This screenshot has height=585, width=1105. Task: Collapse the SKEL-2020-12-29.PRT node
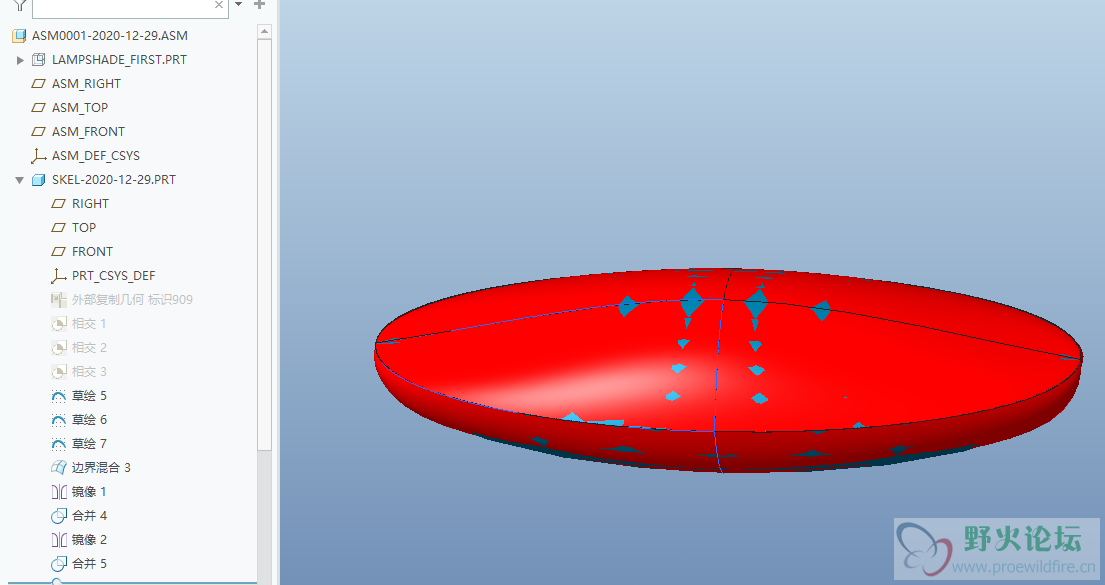pyautogui.click(x=20, y=180)
